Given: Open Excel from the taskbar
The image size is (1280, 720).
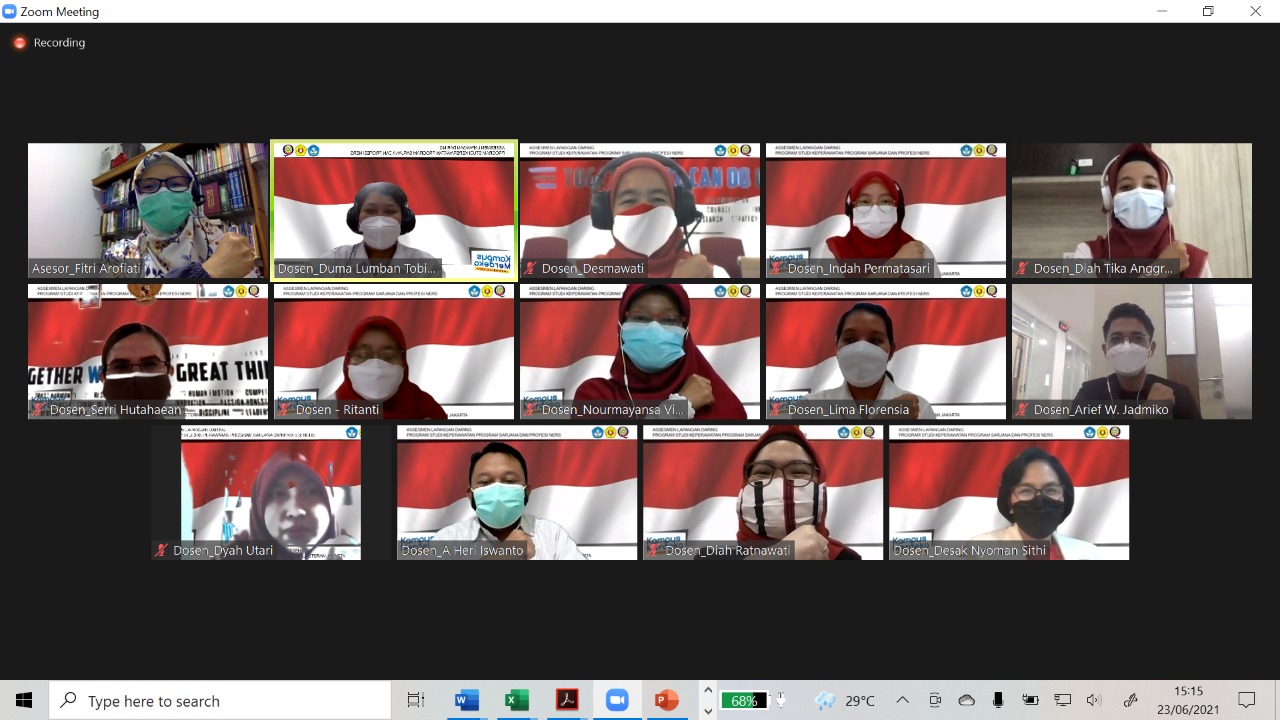Looking at the screenshot, I should [x=517, y=700].
